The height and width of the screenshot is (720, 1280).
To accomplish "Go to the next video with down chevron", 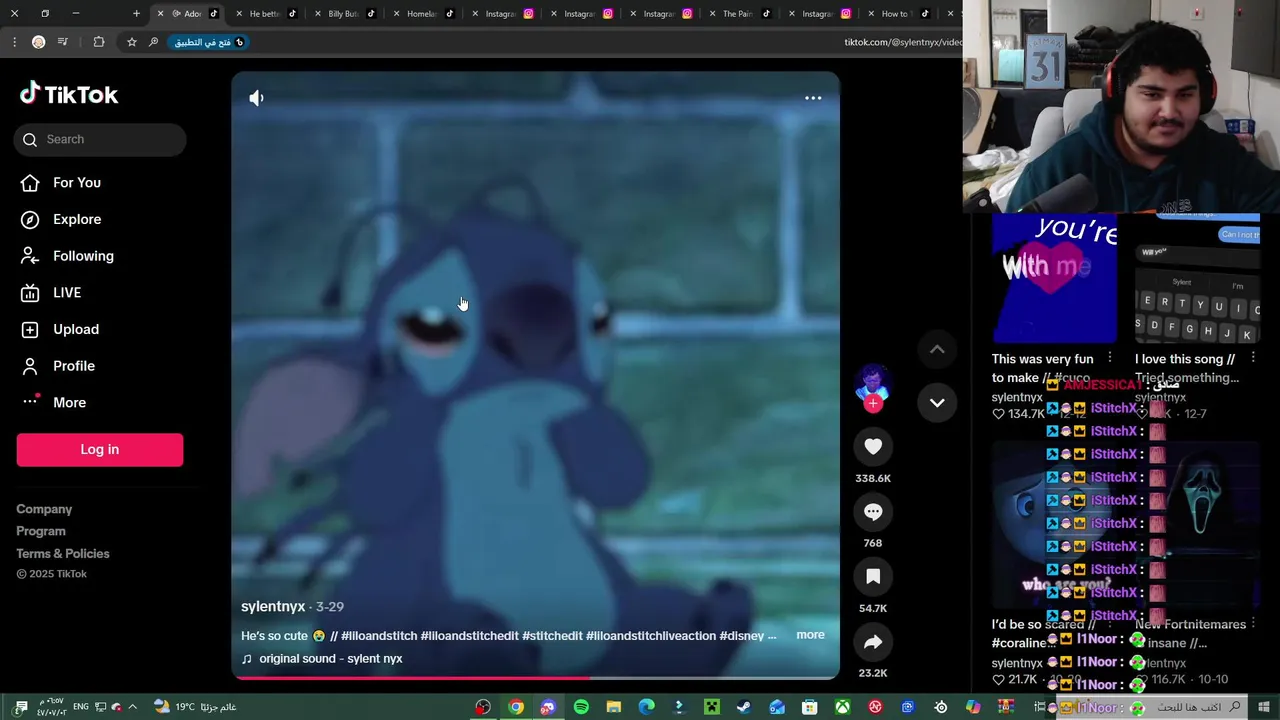I will pyautogui.click(x=937, y=403).
